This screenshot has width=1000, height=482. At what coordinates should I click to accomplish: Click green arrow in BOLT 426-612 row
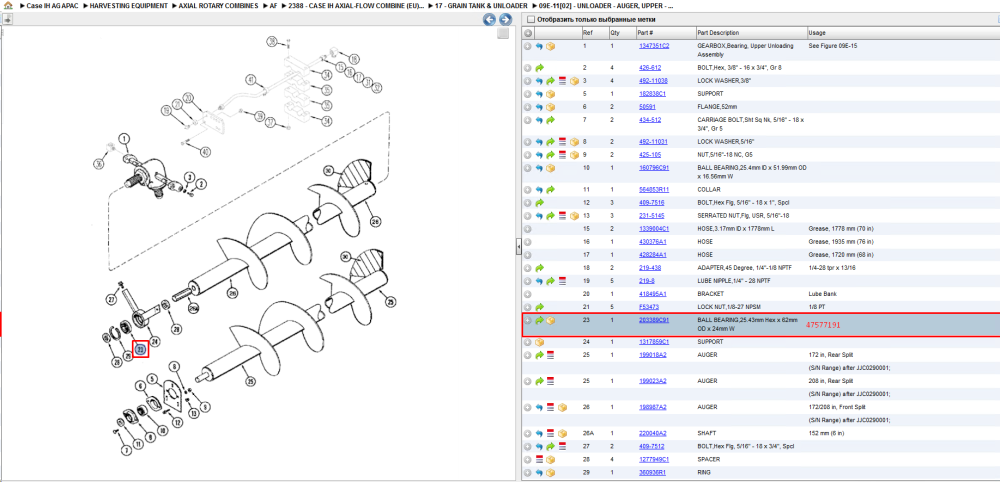click(x=539, y=68)
